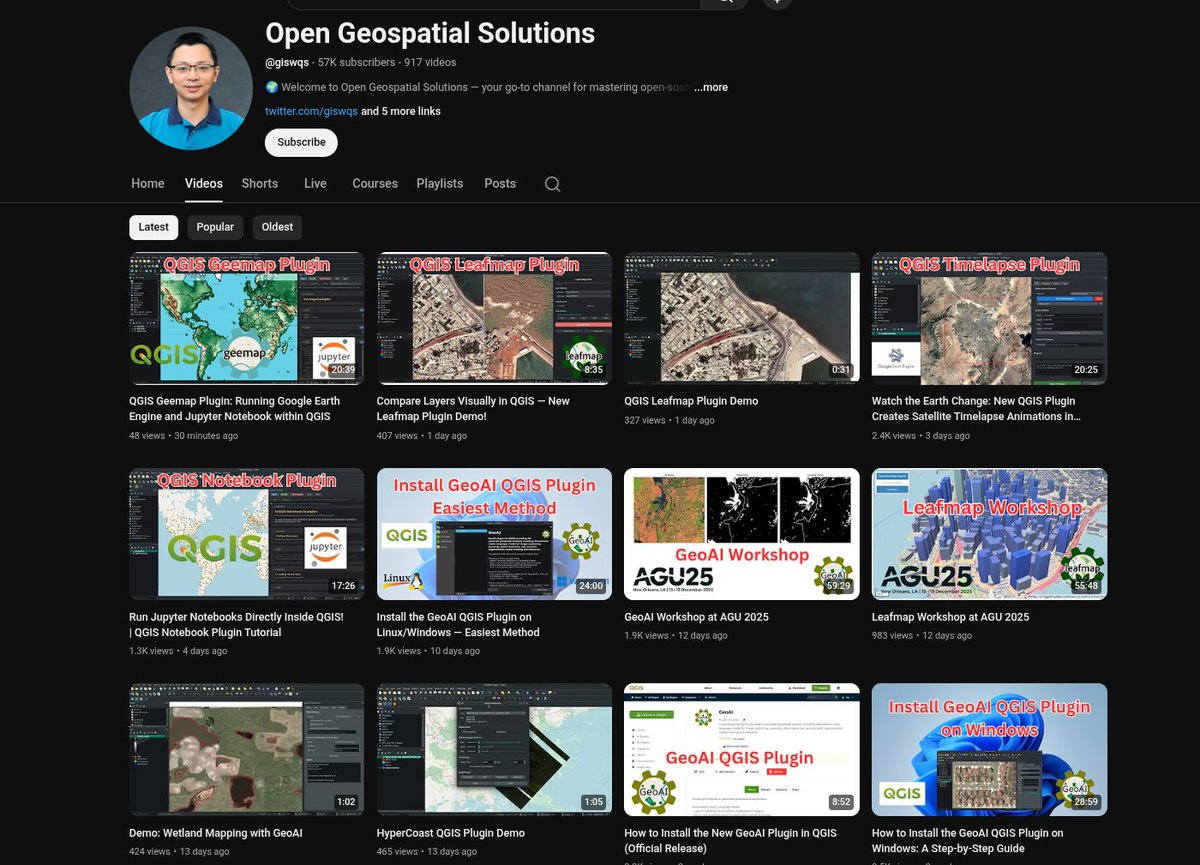Click title 'Install the GeoAI QGIS Plugin on Linux/Windows'

[458, 624]
